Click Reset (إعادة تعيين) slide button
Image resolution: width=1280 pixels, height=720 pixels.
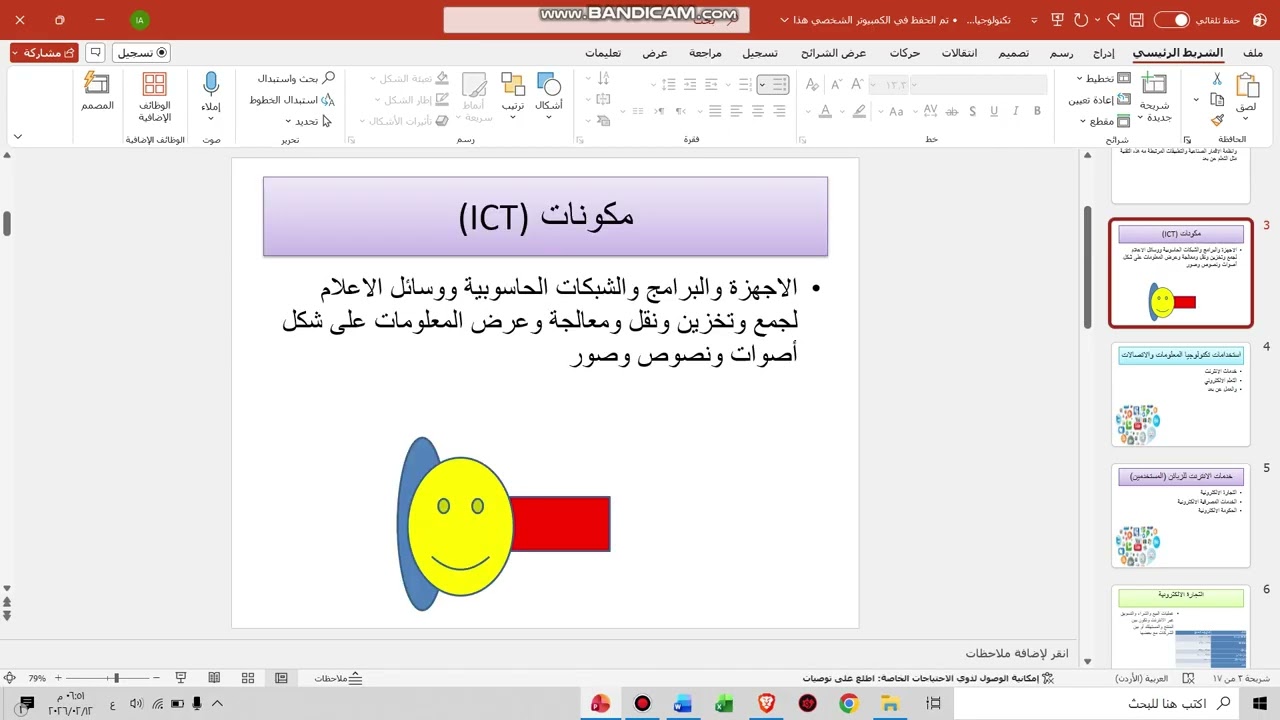pyautogui.click(x=1100, y=99)
